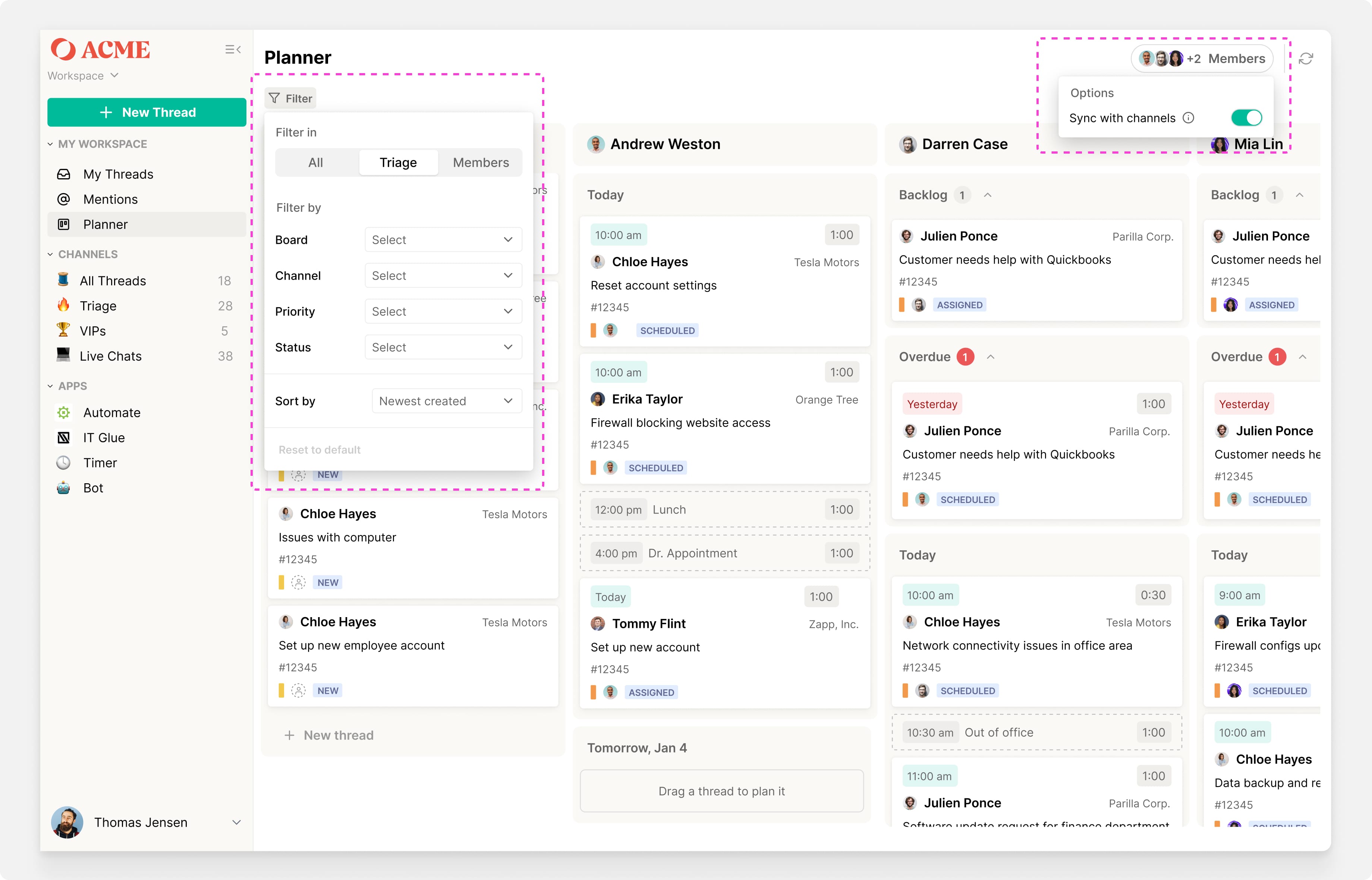The image size is (1372, 880).
Task: Click orange priority bar on Reset account settings
Action: point(593,330)
